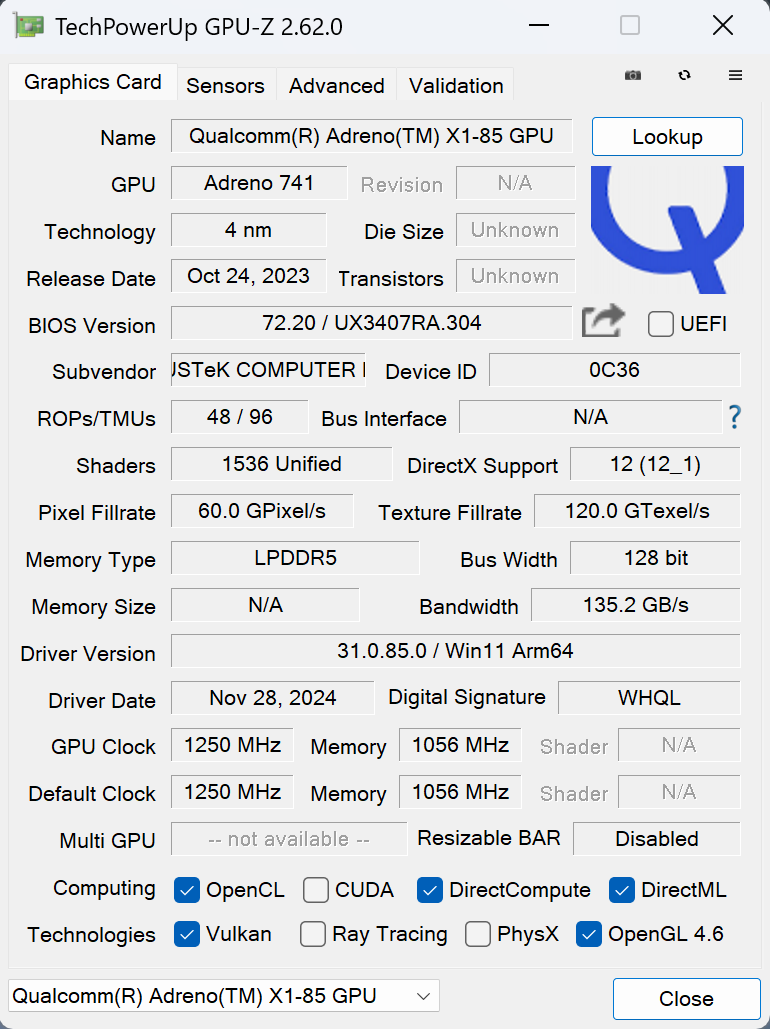Click the Driver Version field 31.0.85.0
The width and height of the screenshot is (770, 1029).
tap(456, 651)
